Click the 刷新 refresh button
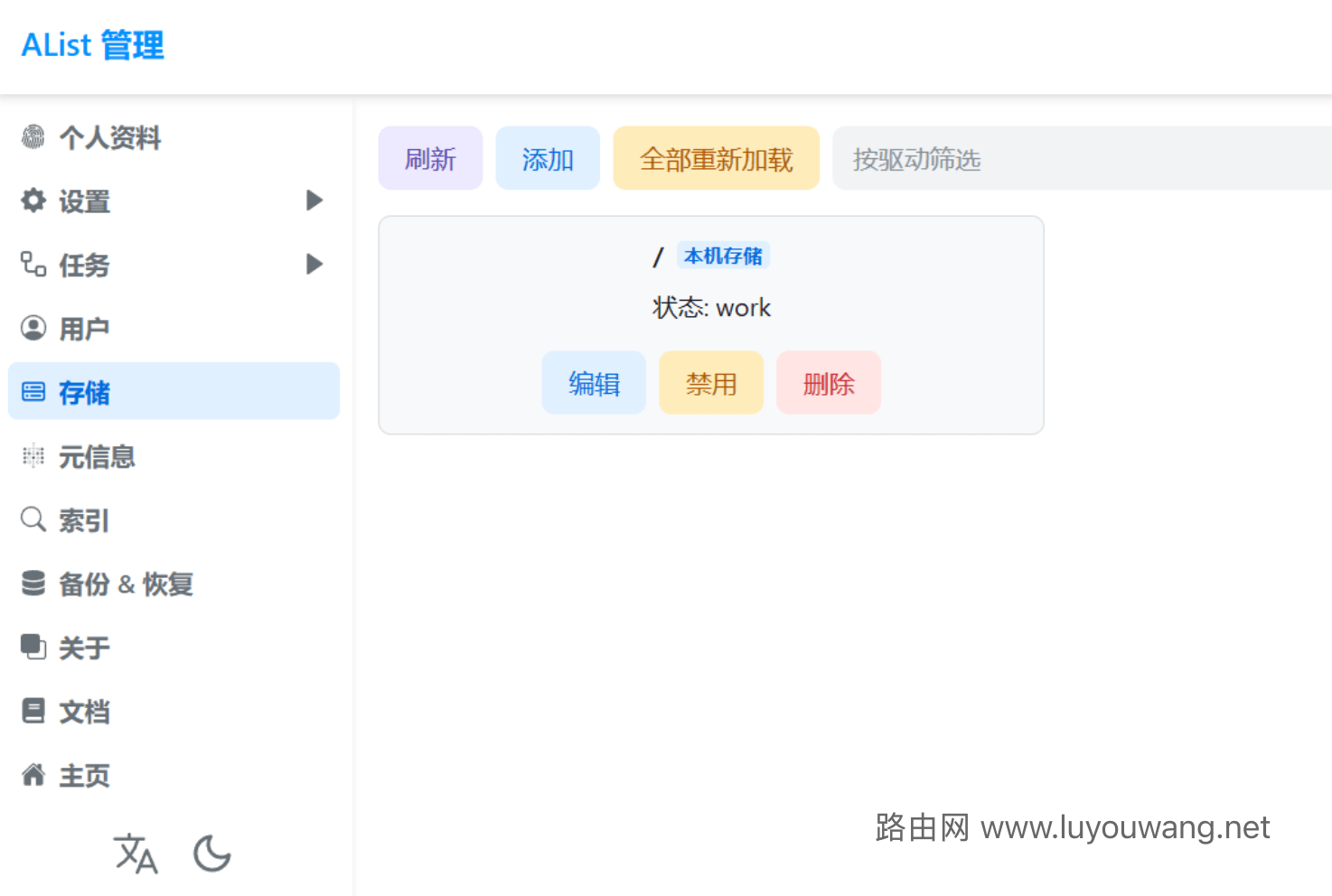Image resolution: width=1332 pixels, height=896 pixels. pos(430,158)
